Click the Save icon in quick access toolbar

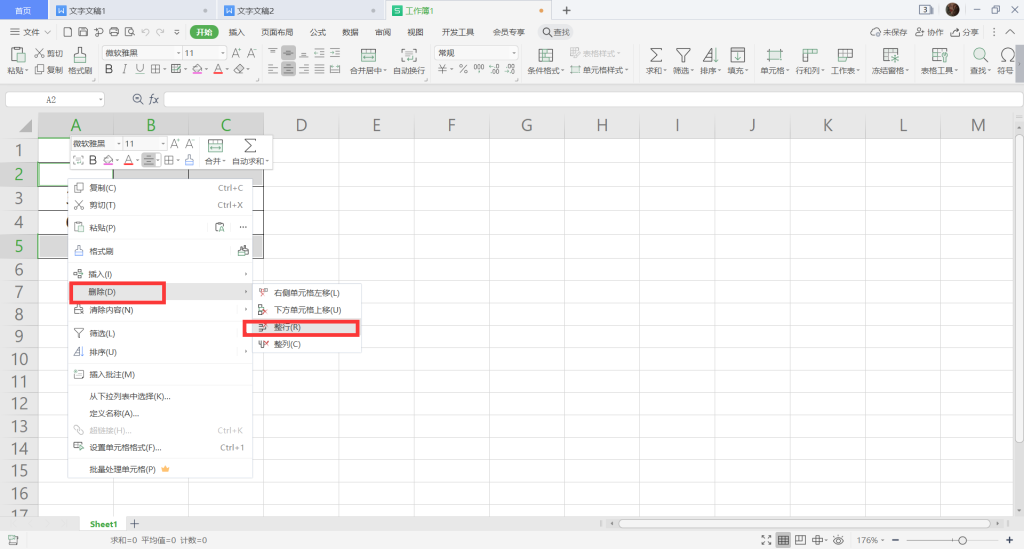click(x=83, y=32)
